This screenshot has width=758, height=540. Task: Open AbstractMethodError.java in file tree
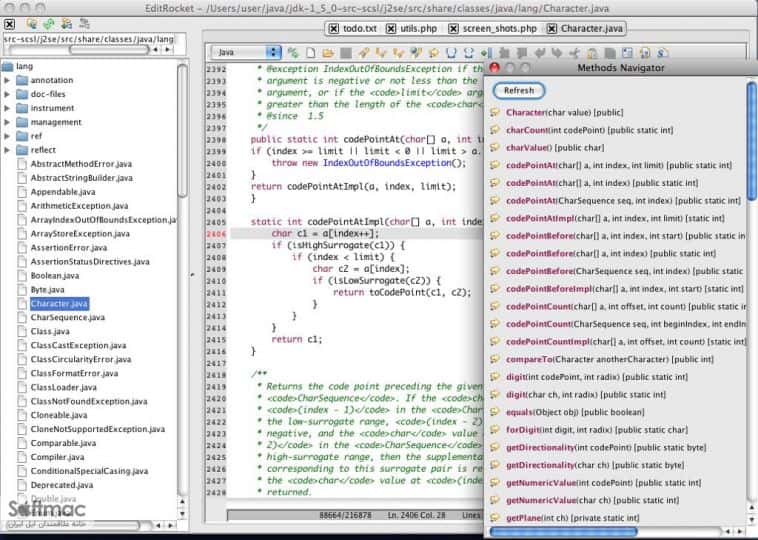81,164
